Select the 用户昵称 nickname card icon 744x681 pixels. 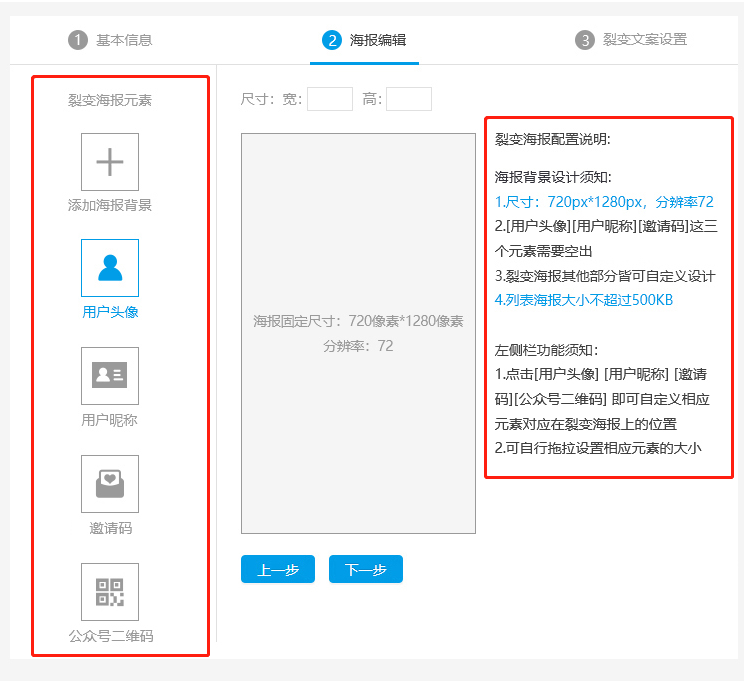pyautogui.click(x=110, y=376)
